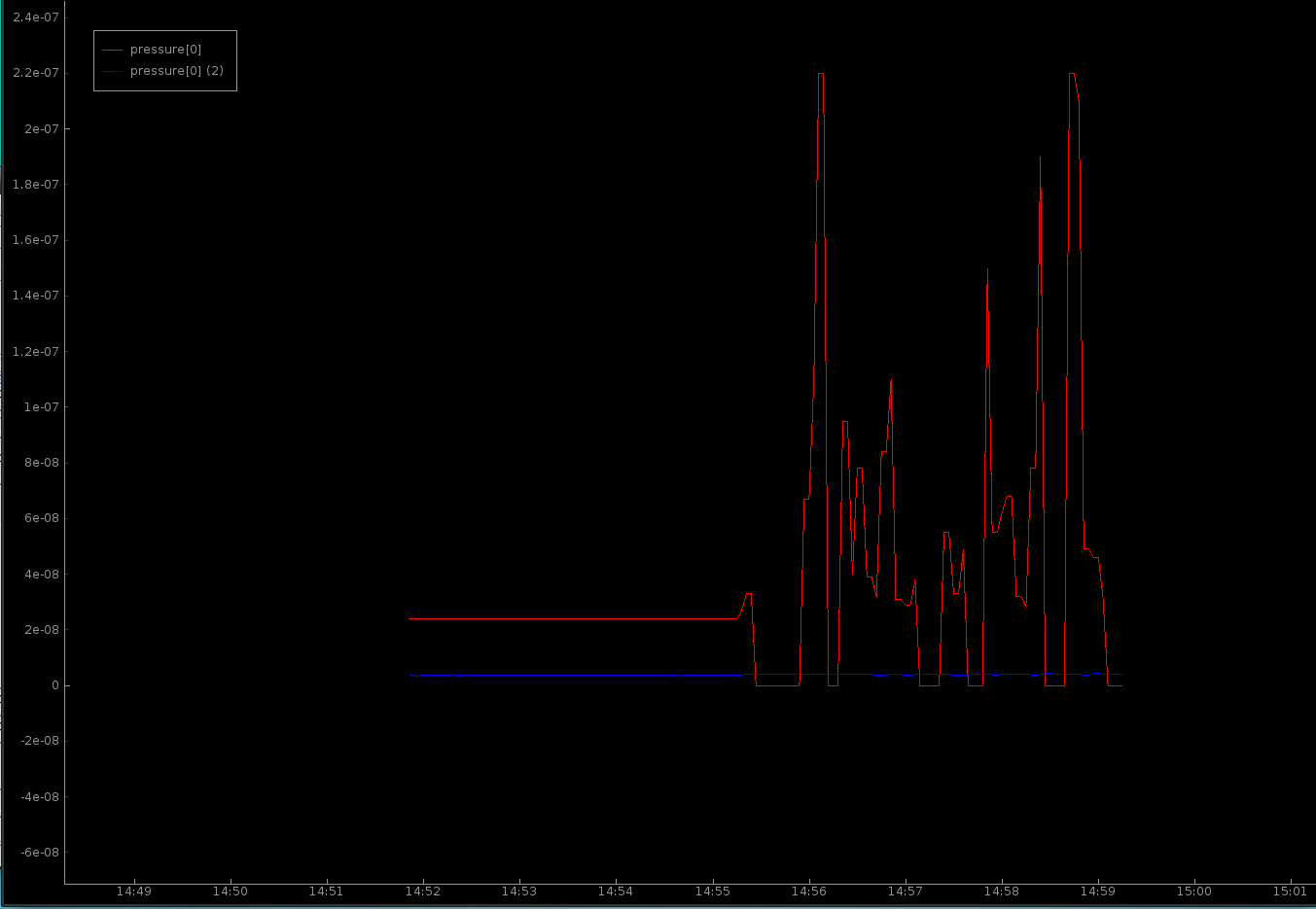Click the 14:59 time axis label
Viewport: 1316px width, 909px height.
[1098, 891]
